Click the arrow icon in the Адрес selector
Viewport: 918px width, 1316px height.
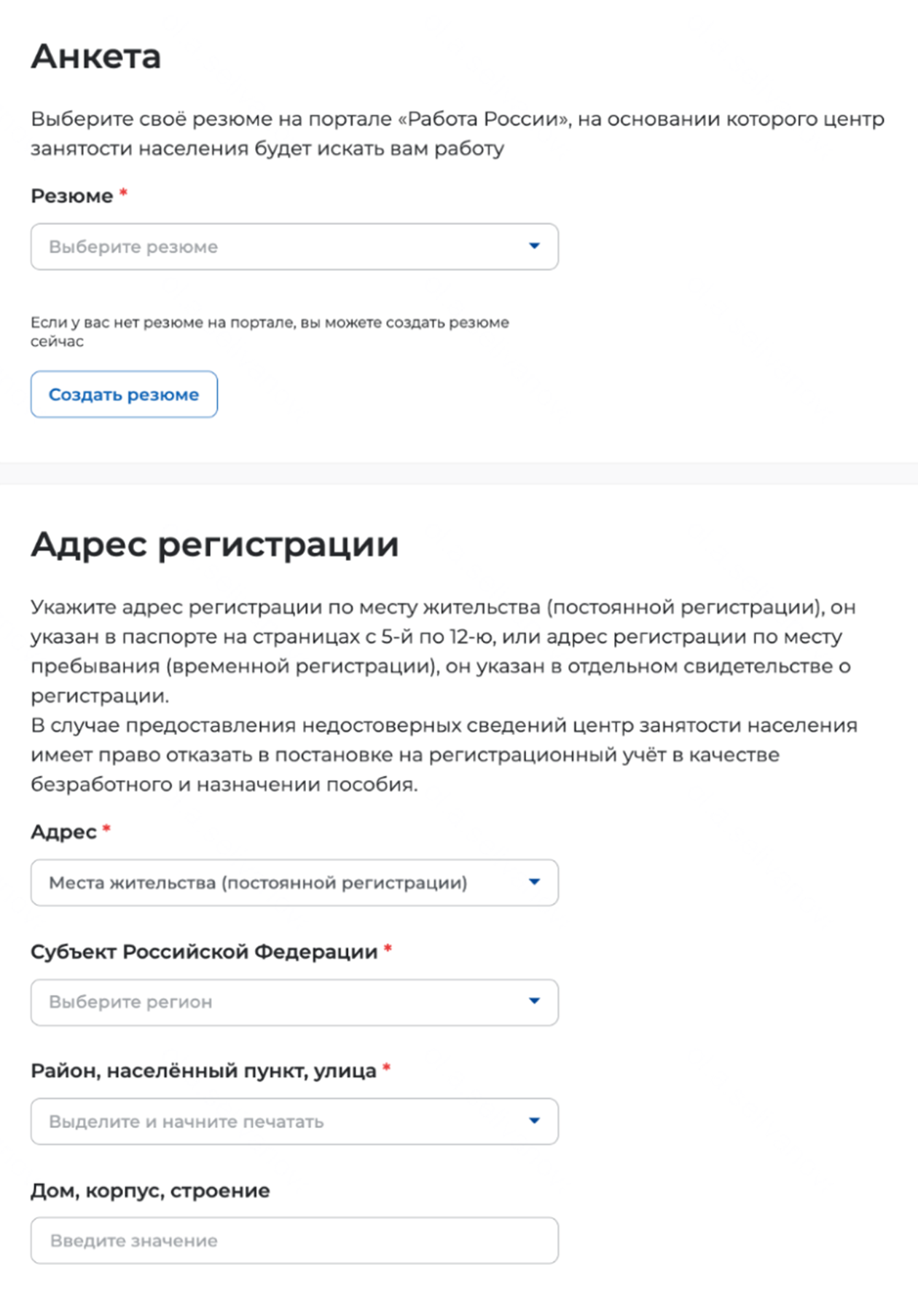pyautogui.click(x=534, y=882)
